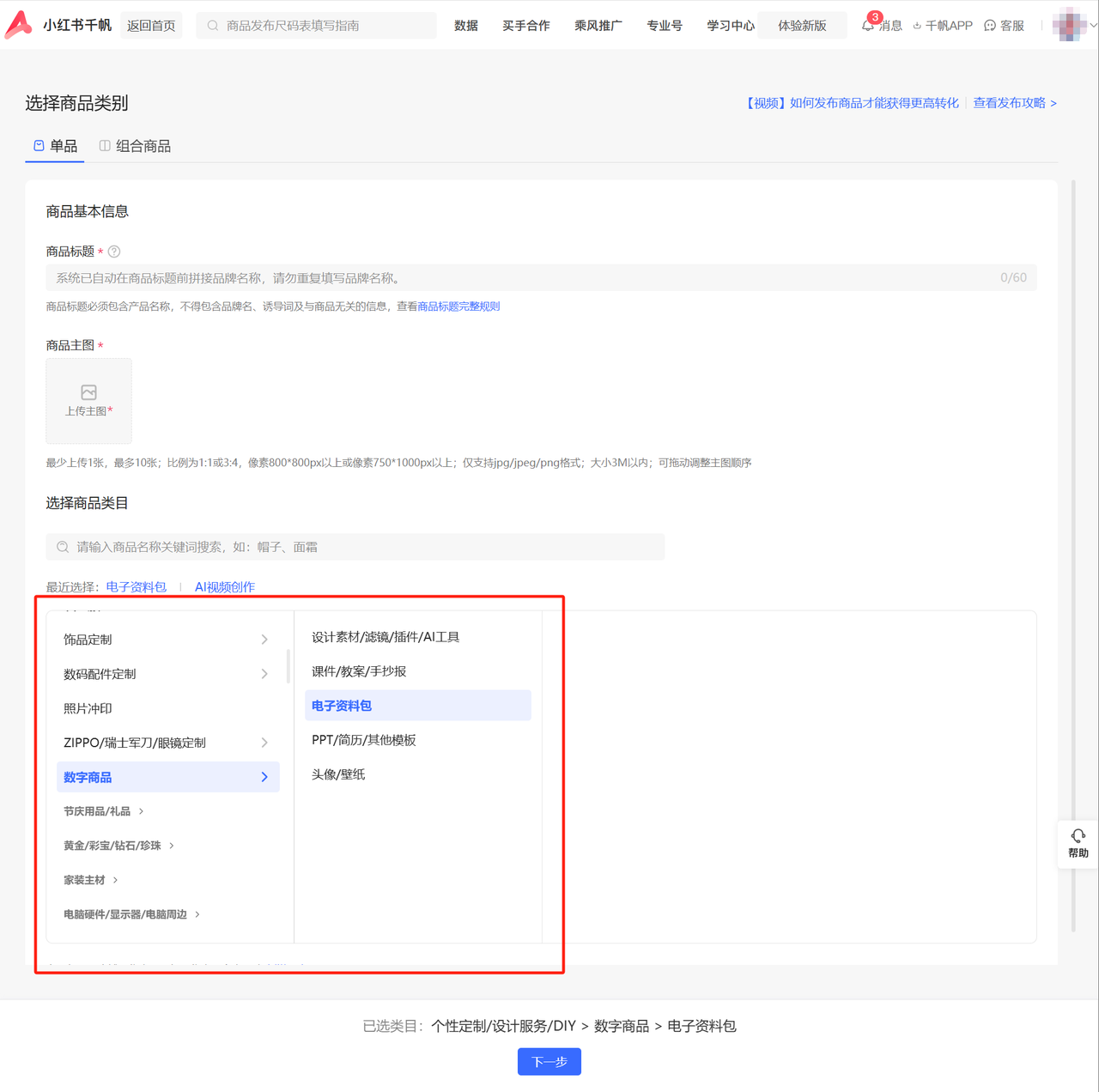Open the 数据 menu in top navigation
The width and height of the screenshot is (1099, 1092).
pos(466,26)
